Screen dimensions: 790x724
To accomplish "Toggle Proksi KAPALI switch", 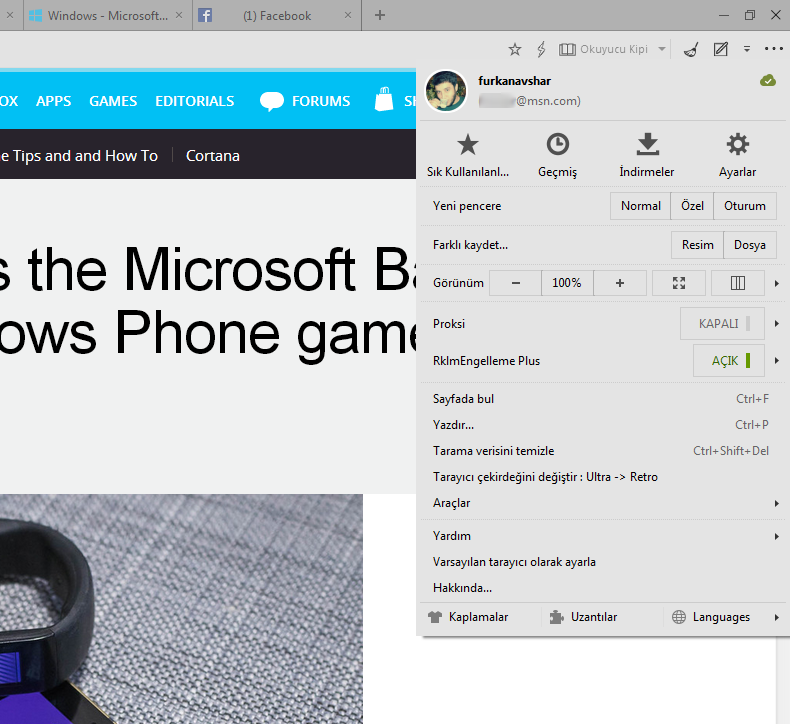I will tap(722, 323).
